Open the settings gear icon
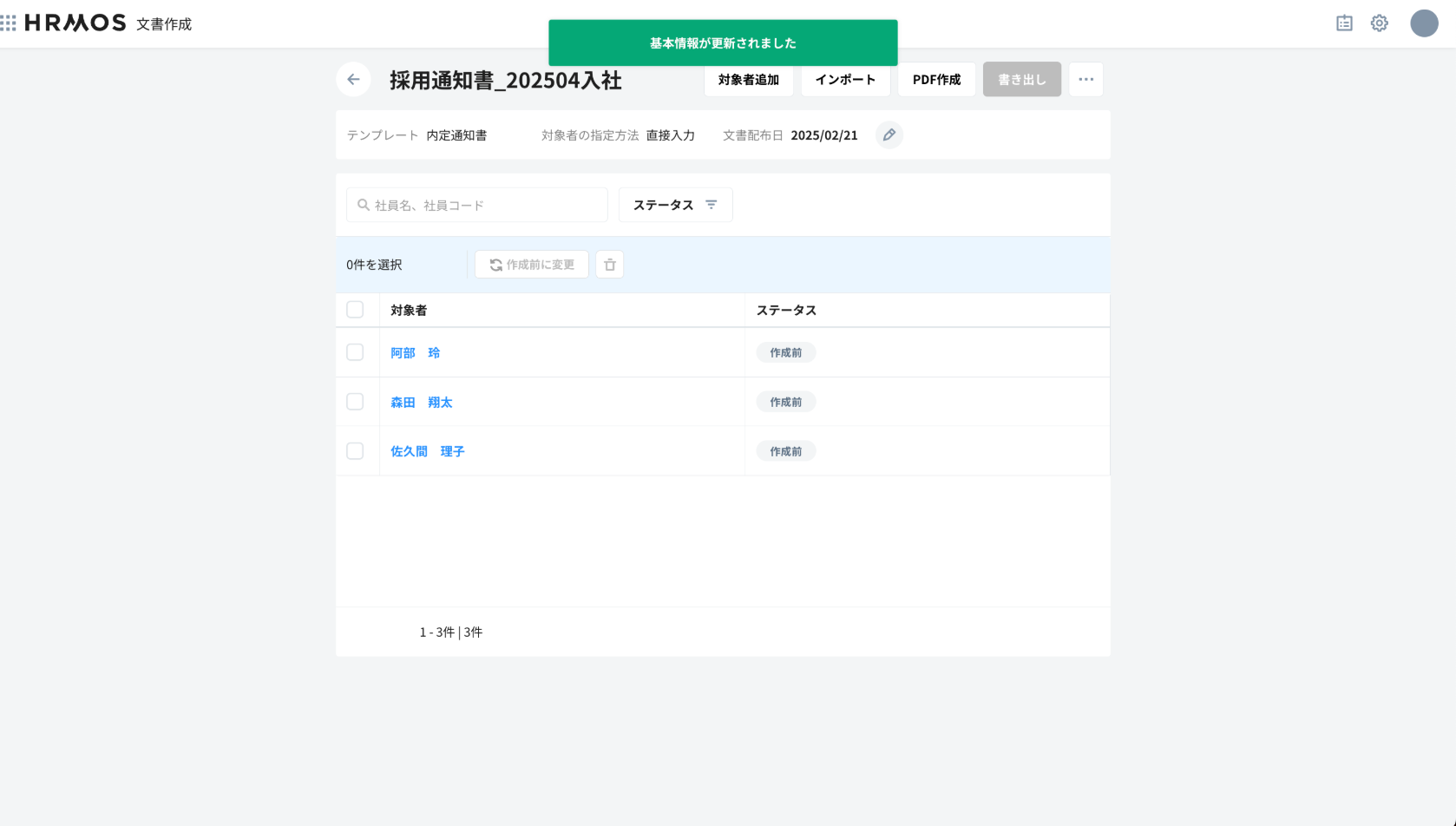 click(1380, 23)
